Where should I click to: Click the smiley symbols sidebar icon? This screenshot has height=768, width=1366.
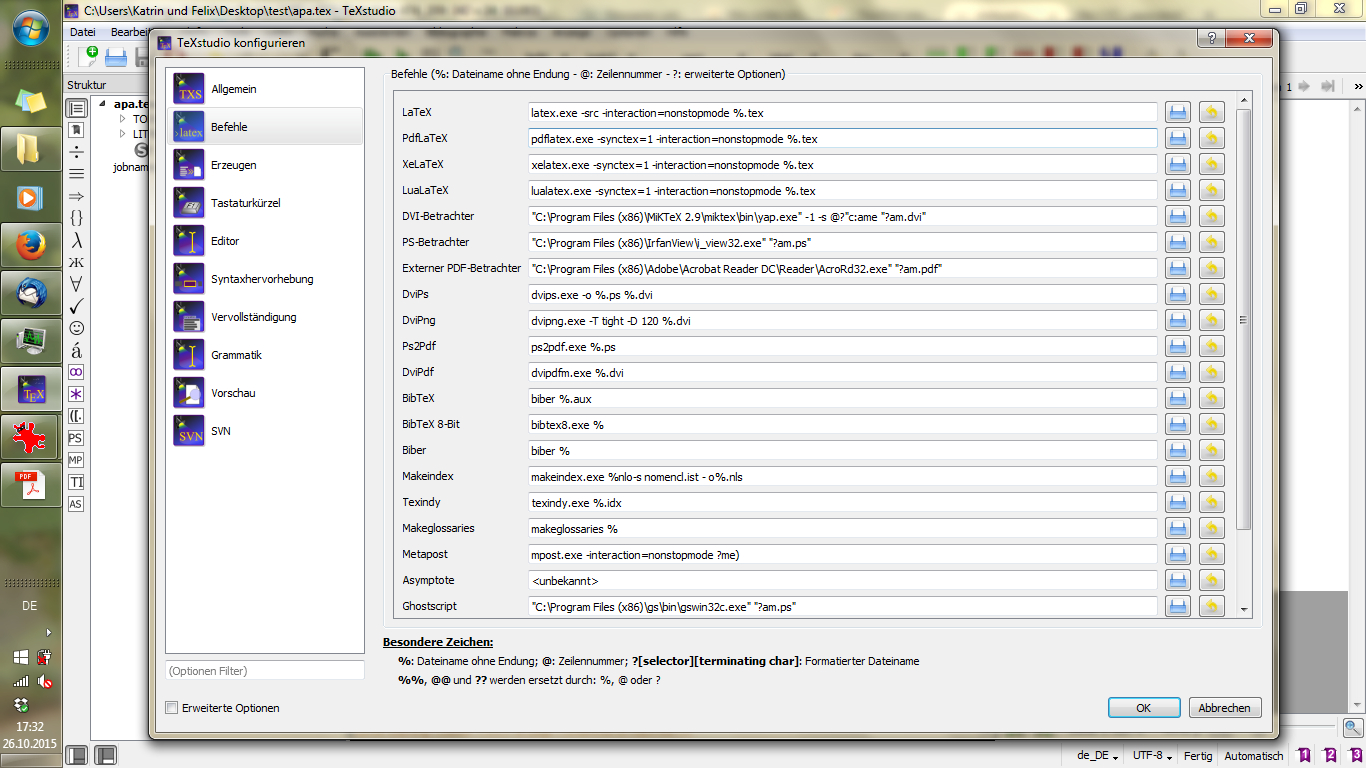click(x=76, y=328)
